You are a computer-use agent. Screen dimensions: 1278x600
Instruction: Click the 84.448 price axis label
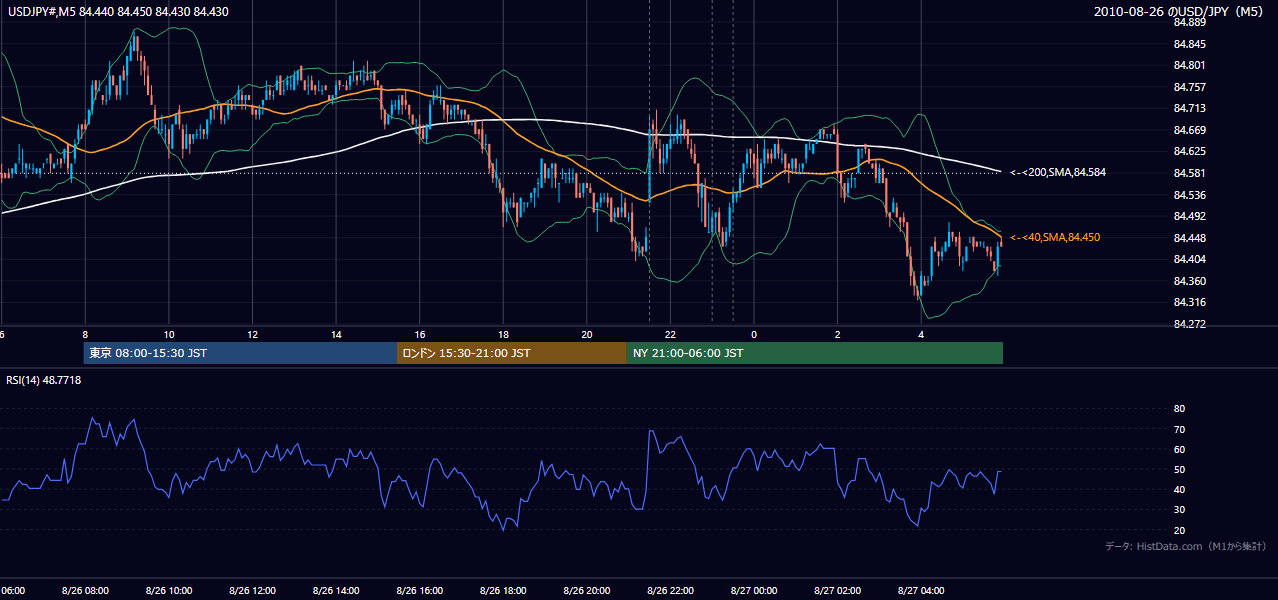point(1189,238)
